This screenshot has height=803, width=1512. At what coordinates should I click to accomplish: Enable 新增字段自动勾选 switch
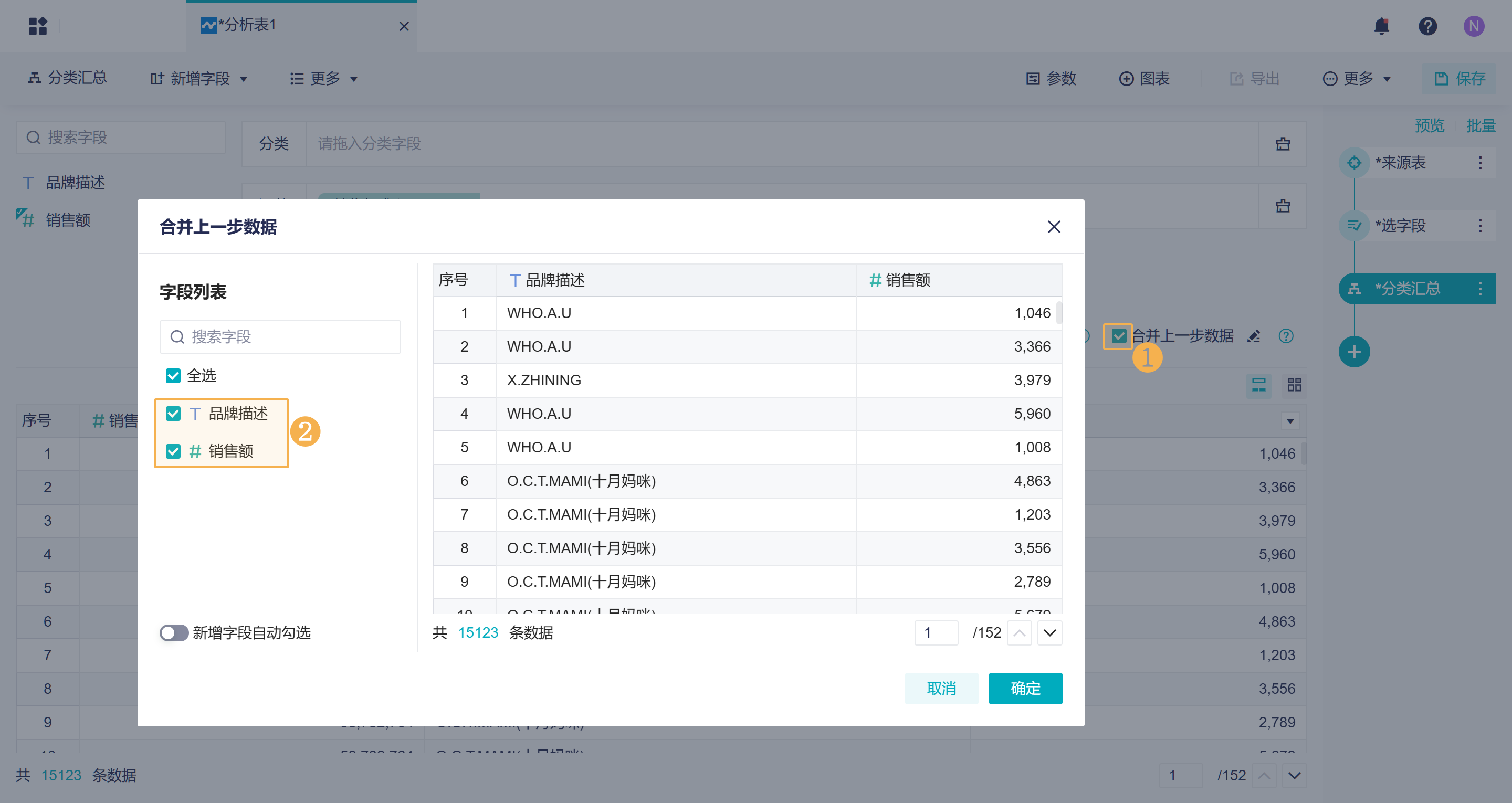[x=174, y=633]
